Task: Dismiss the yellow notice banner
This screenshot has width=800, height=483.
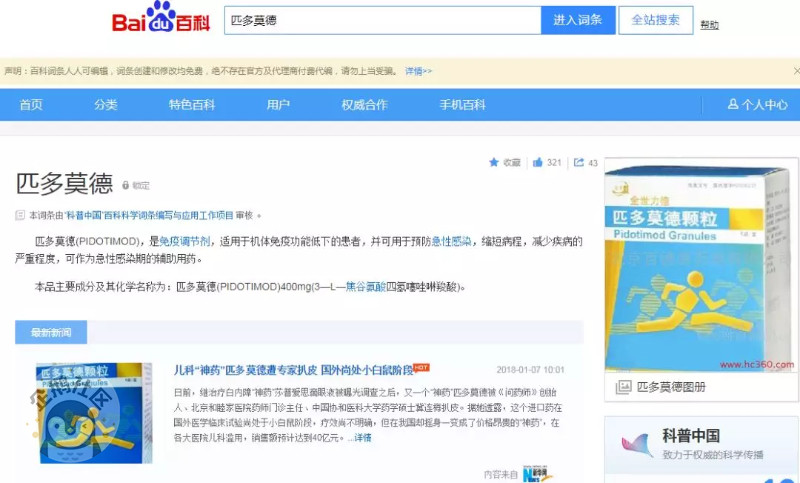Action: [796, 71]
